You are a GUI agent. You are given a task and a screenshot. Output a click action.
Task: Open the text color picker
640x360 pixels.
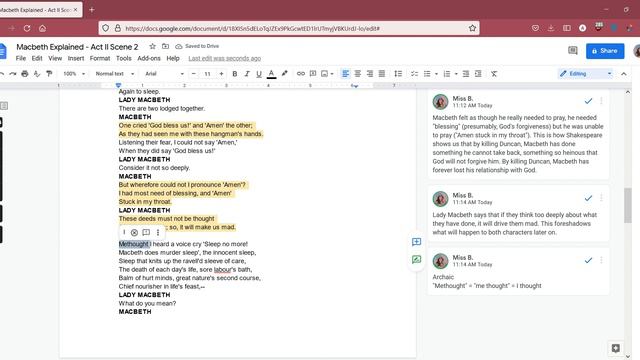[271, 74]
